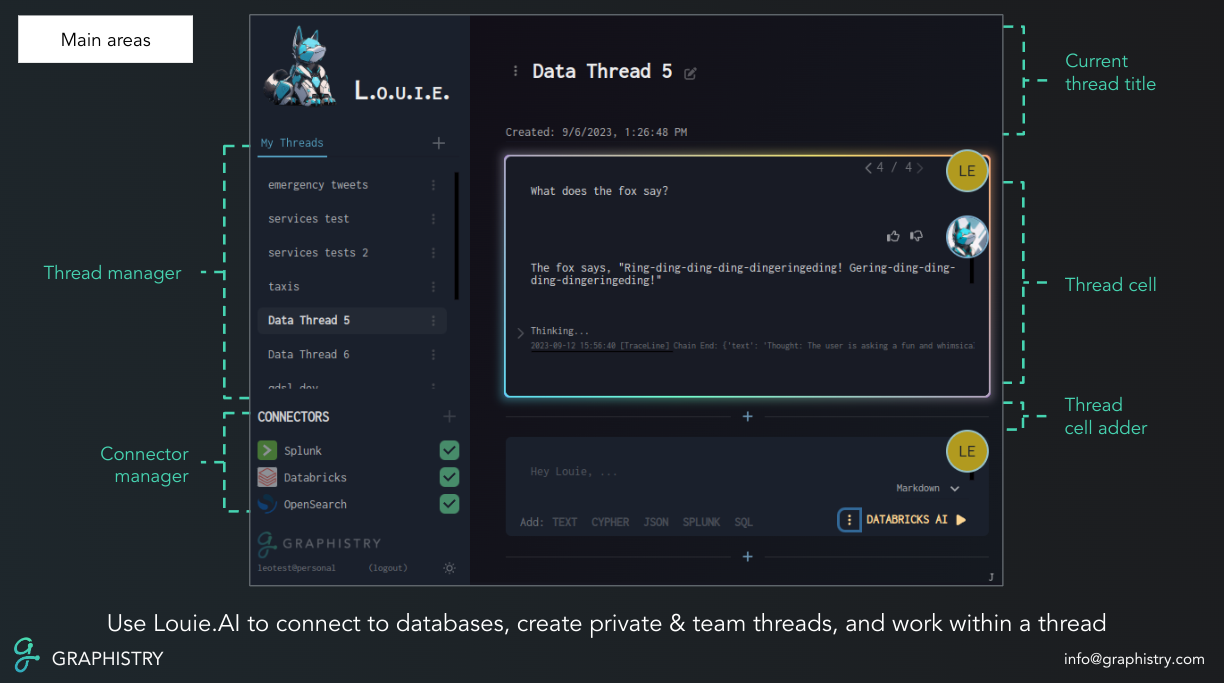Viewport: 1224px width, 683px height.
Task: Click the Louie bot avatar in response
Action: pos(967,237)
